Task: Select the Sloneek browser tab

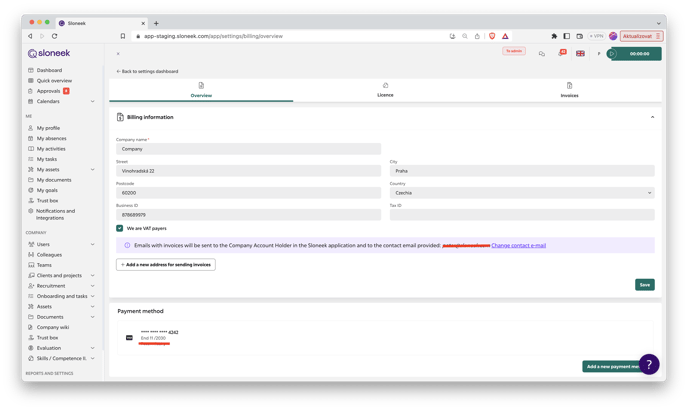Action: coord(102,23)
